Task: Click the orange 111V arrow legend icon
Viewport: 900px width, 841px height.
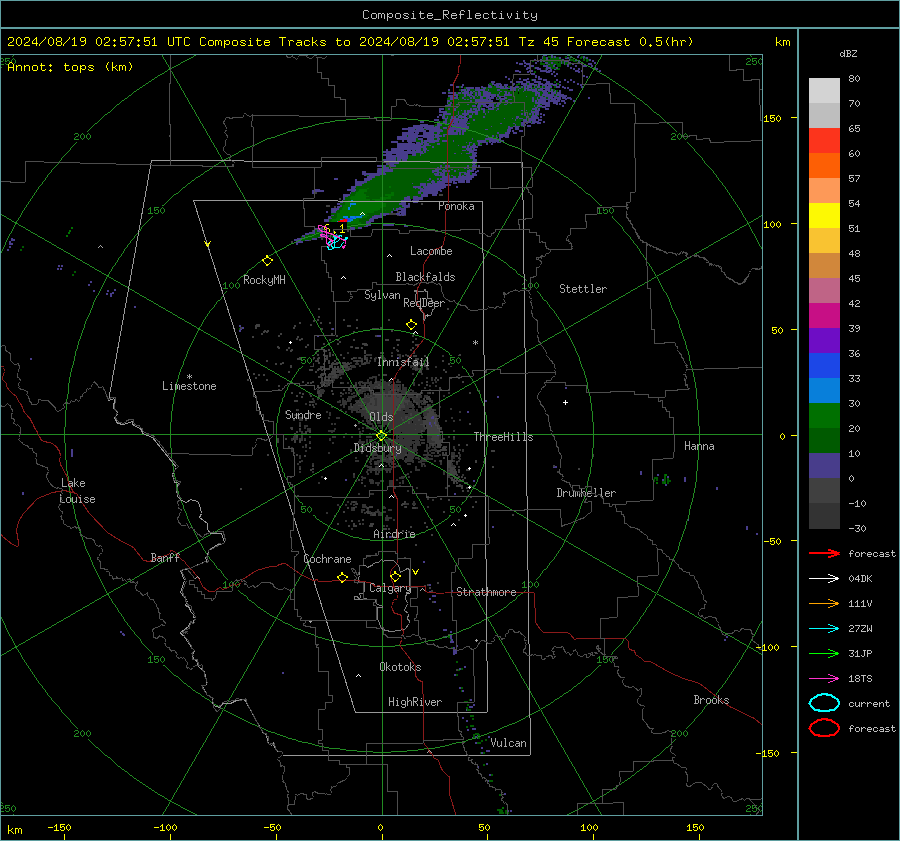Action: pos(824,603)
